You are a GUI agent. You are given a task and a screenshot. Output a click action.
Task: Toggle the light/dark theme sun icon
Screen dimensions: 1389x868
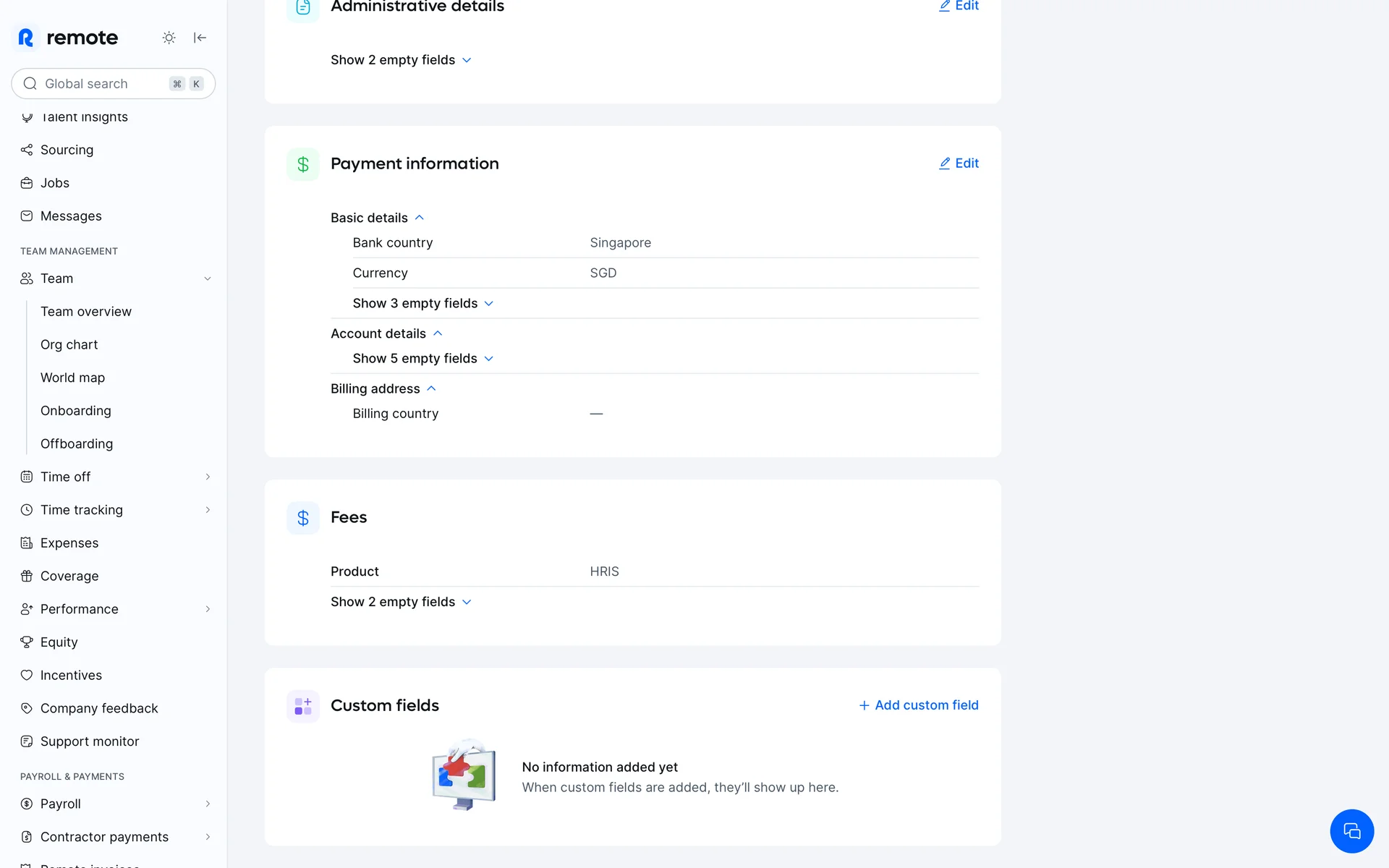[x=169, y=38]
